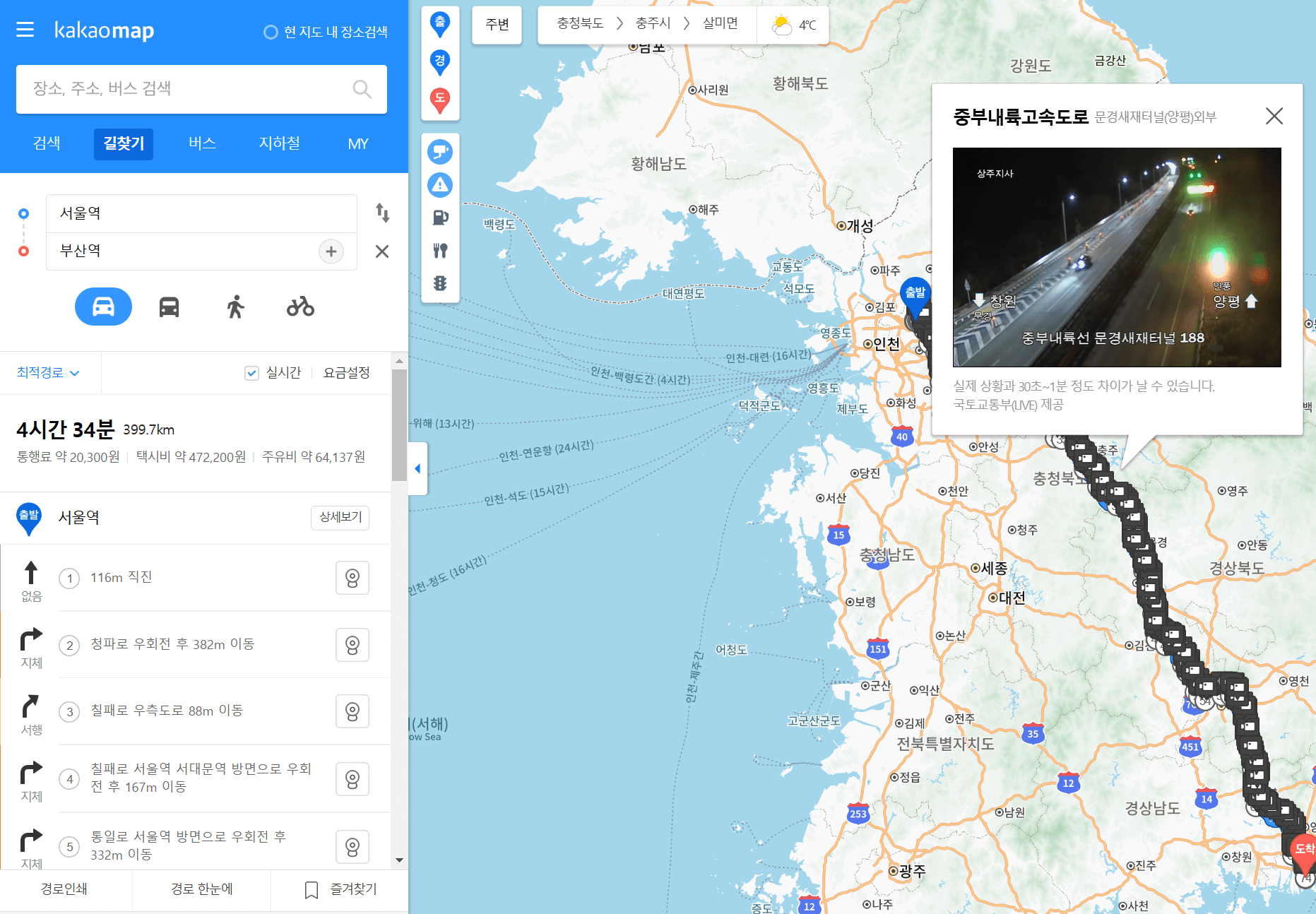Viewport: 1316px width, 914px height.
Task: Switch to the 버스 tab
Action: point(201,143)
